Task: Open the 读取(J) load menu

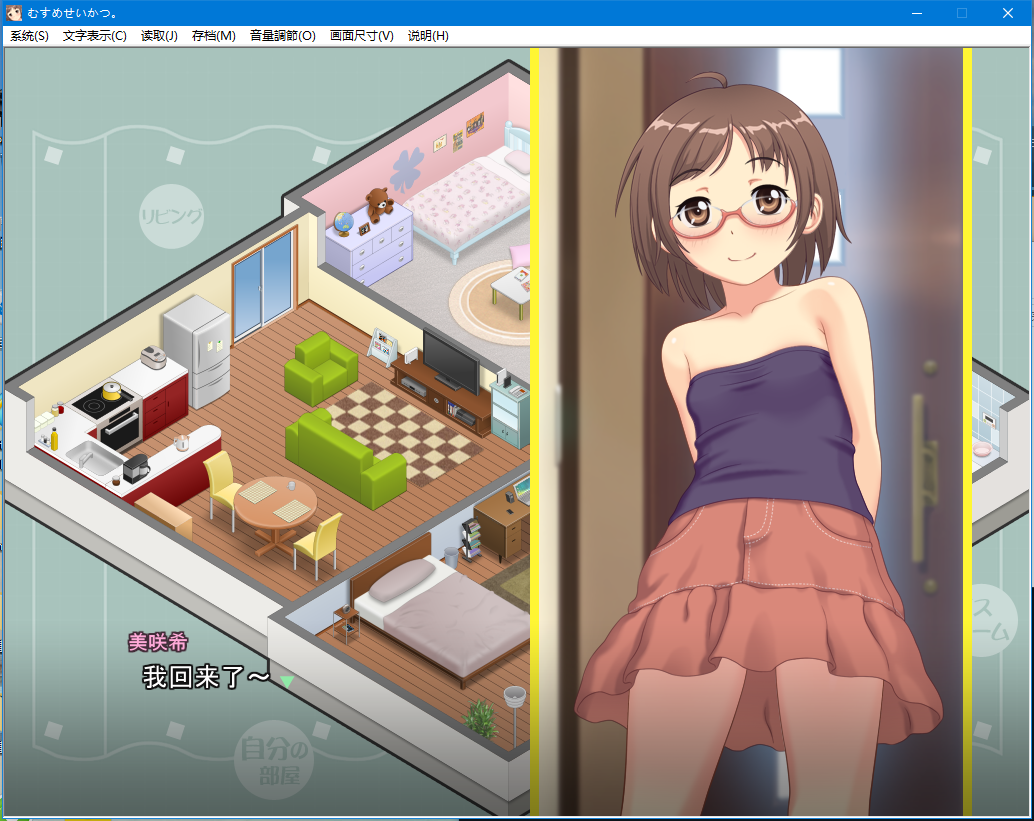Action: click(159, 36)
